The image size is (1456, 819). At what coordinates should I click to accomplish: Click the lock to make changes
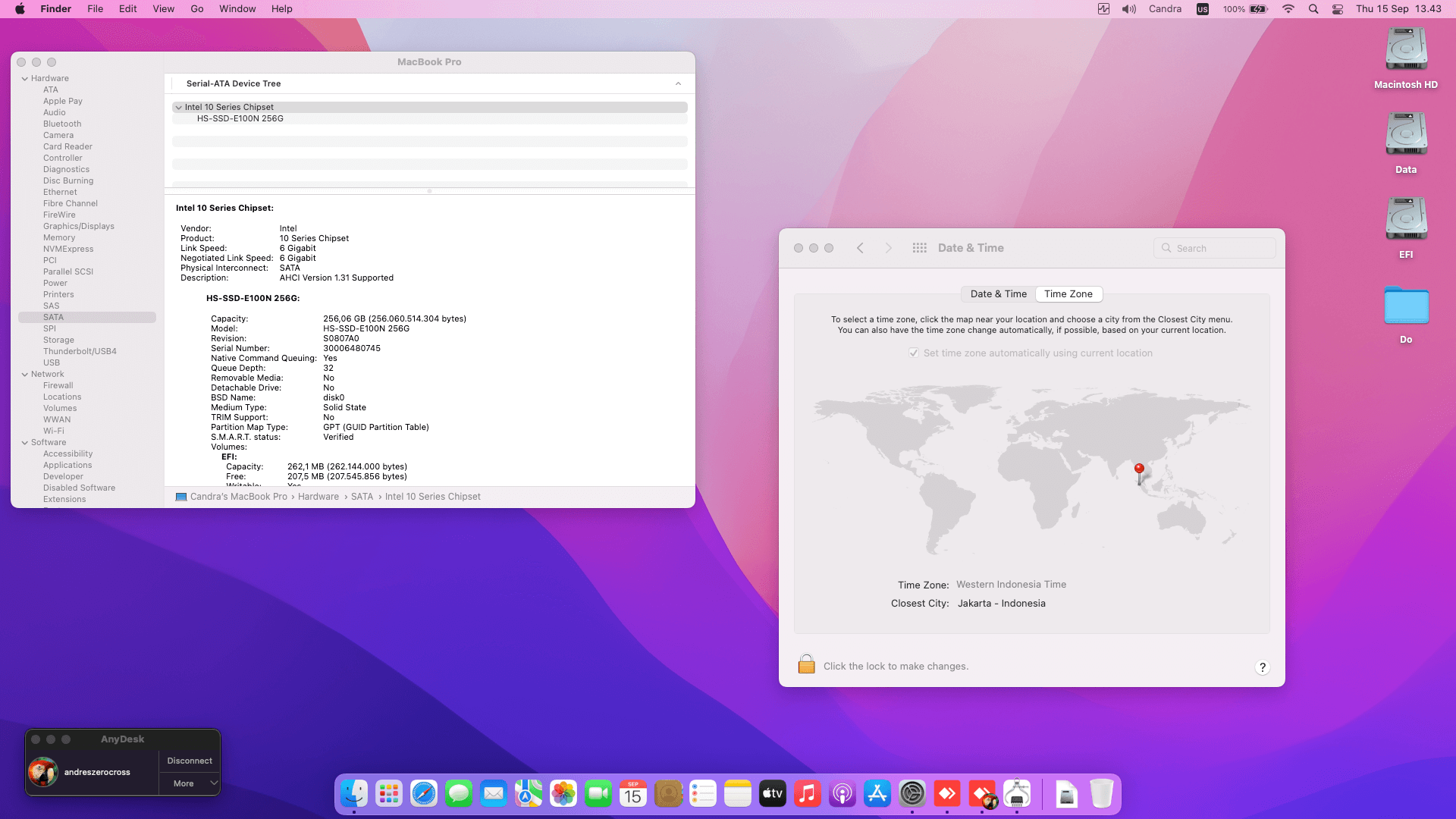[x=806, y=664]
